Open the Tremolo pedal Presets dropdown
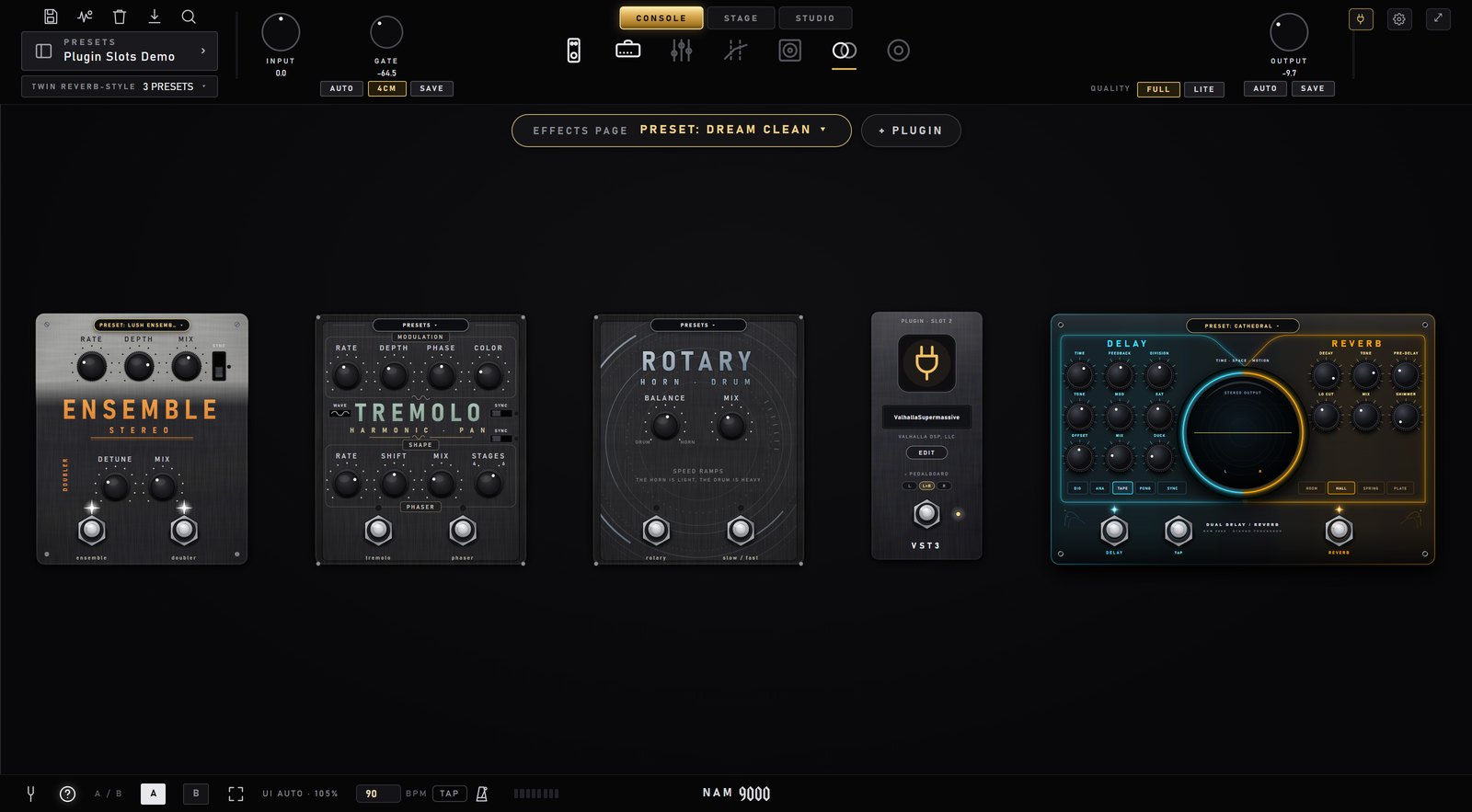This screenshot has height=812, width=1472. coord(420,325)
